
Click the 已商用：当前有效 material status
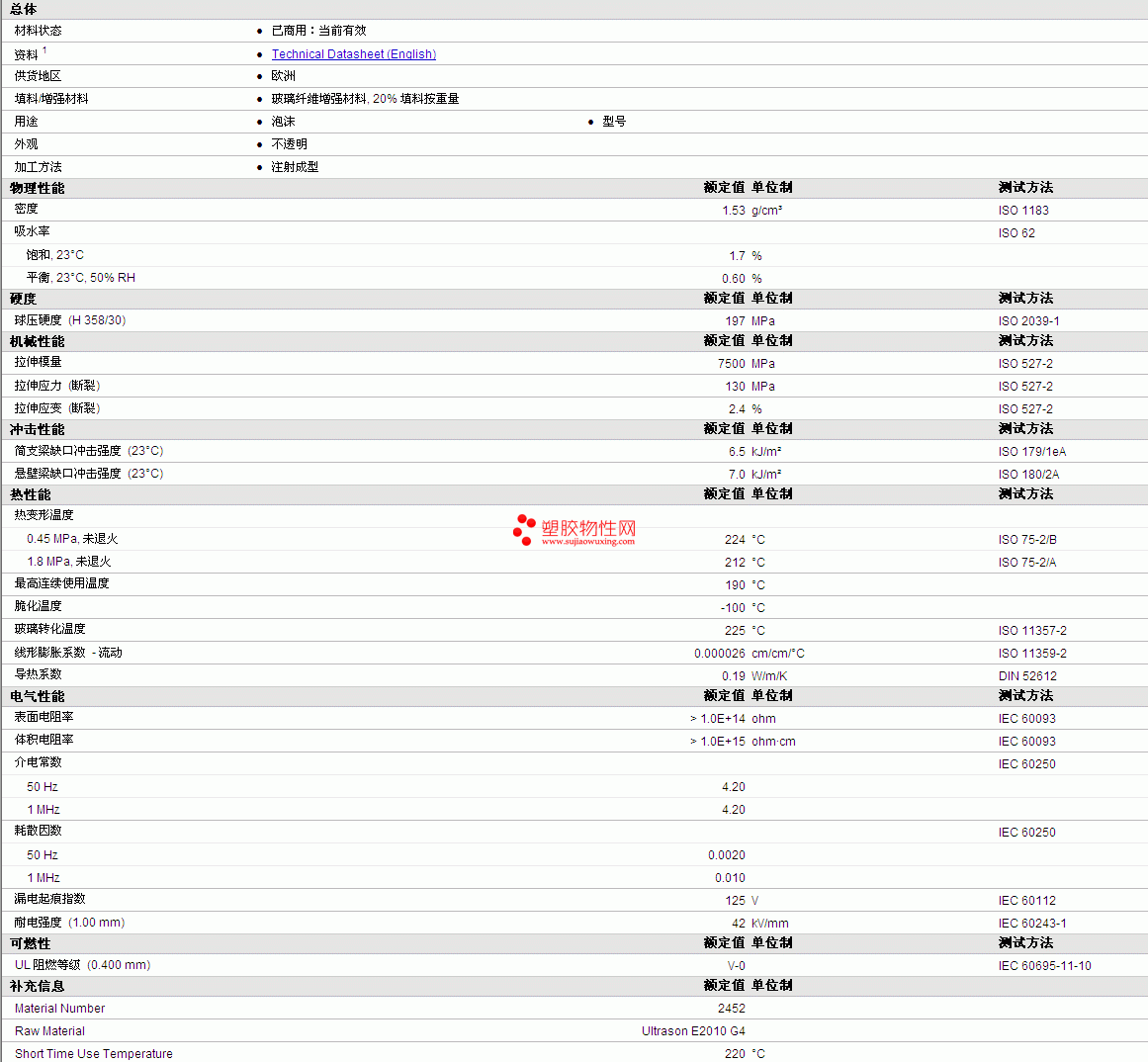(x=318, y=31)
